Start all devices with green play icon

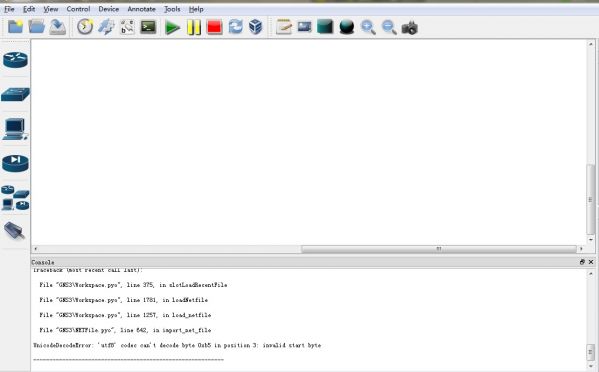[172, 27]
